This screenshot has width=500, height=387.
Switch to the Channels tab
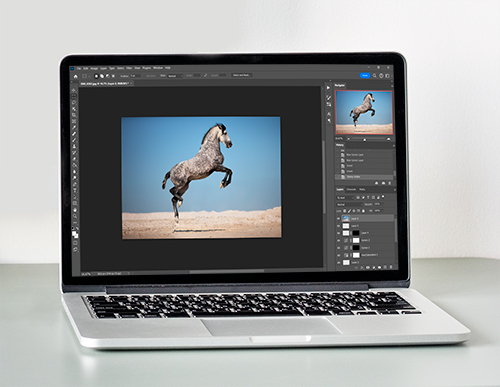click(x=351, y=189)
